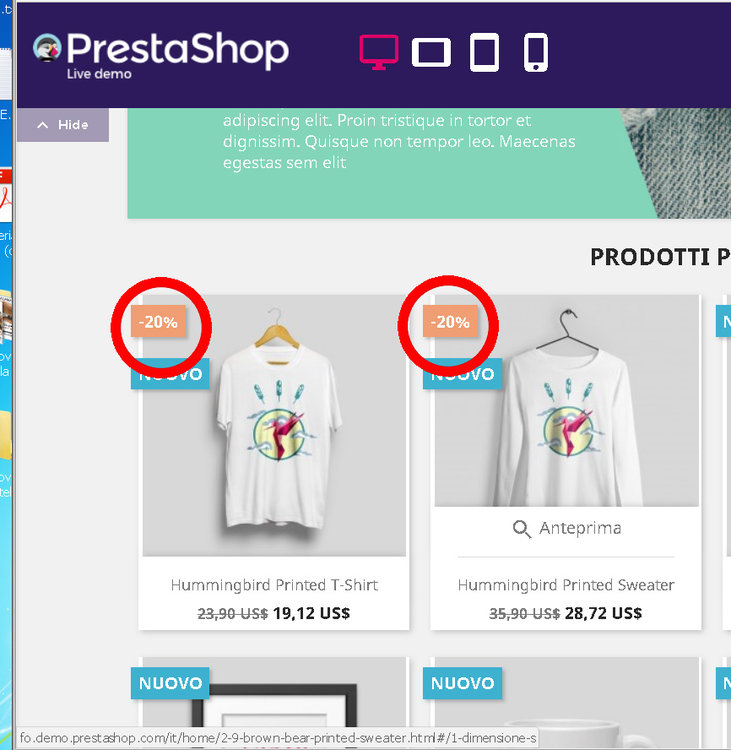Click the framed poster product thumbnail
The image size is (731, 750).
pos(274,703)
